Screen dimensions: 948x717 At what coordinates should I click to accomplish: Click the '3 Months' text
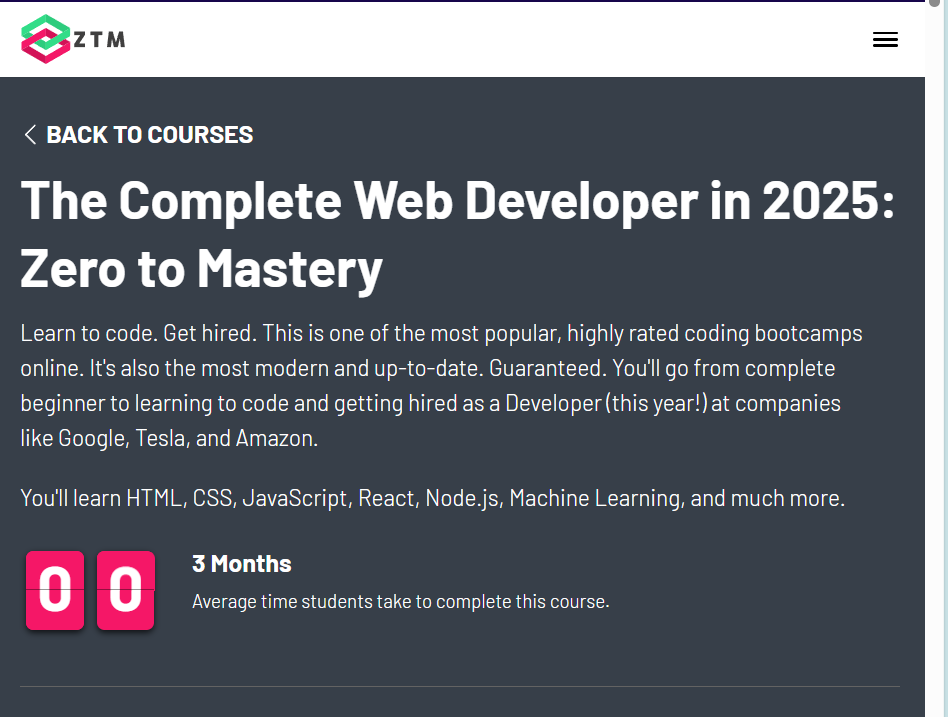[x=242, y=563]
